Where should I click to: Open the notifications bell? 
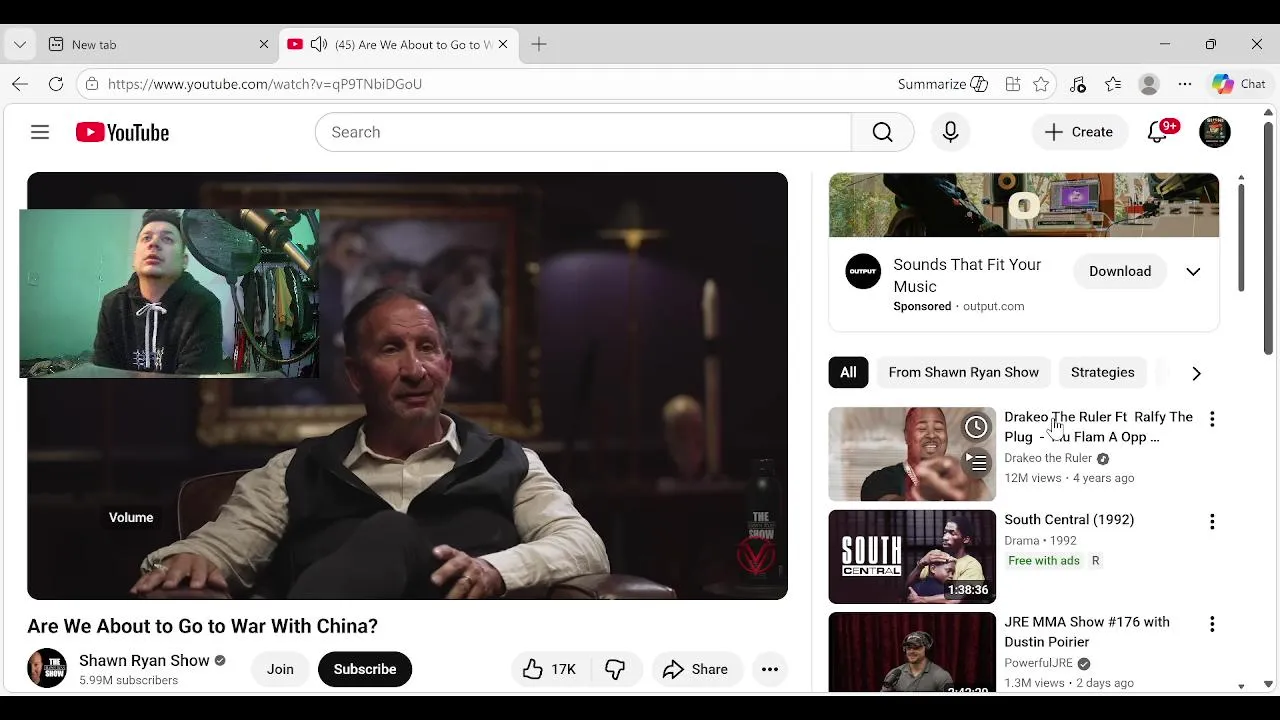(1158, 132)
